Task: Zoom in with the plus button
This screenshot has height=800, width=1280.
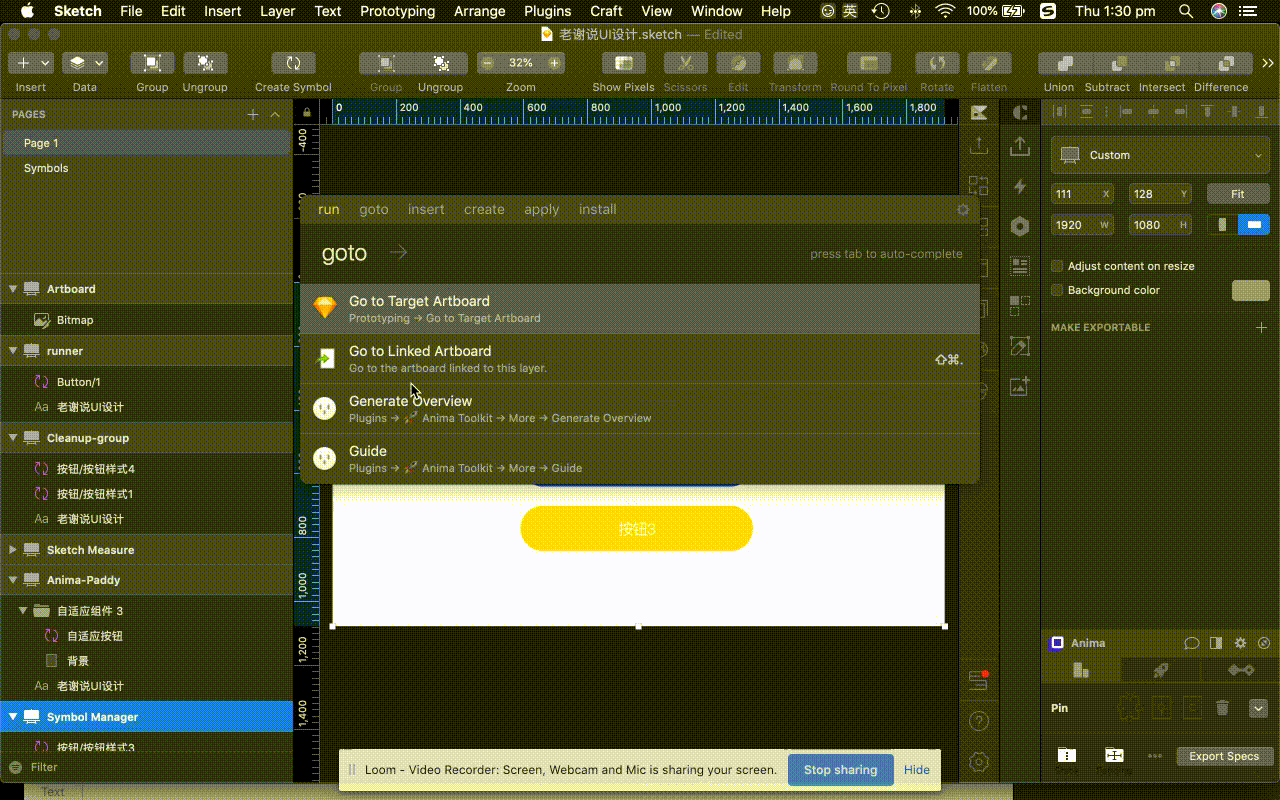Action: [x=554, y=62]
